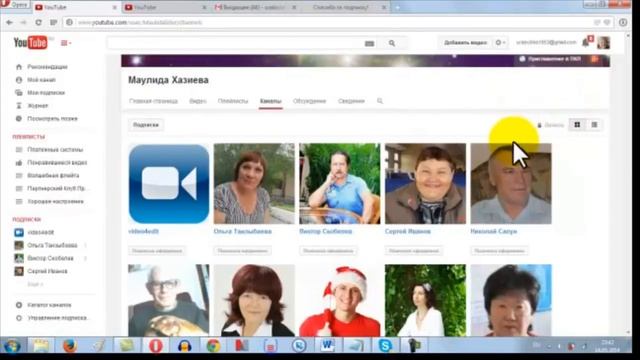Open Skype from the taskbar
Viewport: 640px width, 360px height.
click(x=385, y=346)
